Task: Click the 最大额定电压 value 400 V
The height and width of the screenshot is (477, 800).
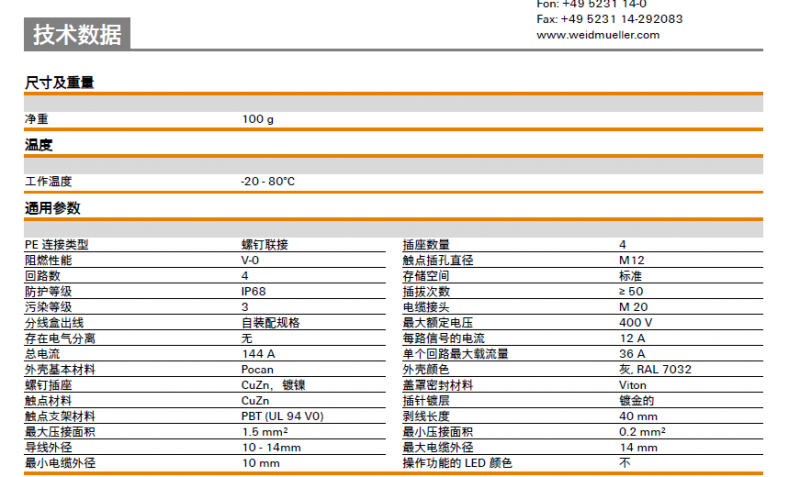Action: point(635,322)
